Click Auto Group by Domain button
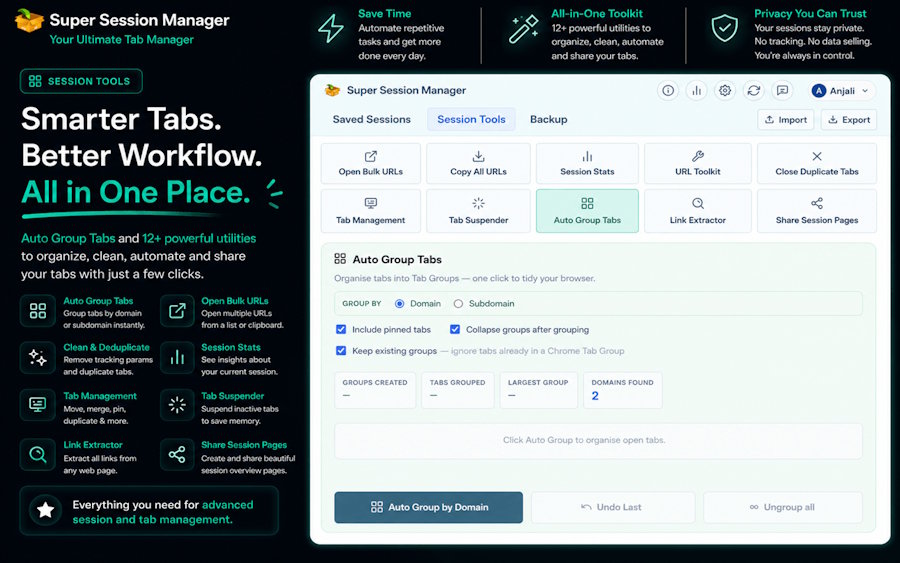 (429, 507)
